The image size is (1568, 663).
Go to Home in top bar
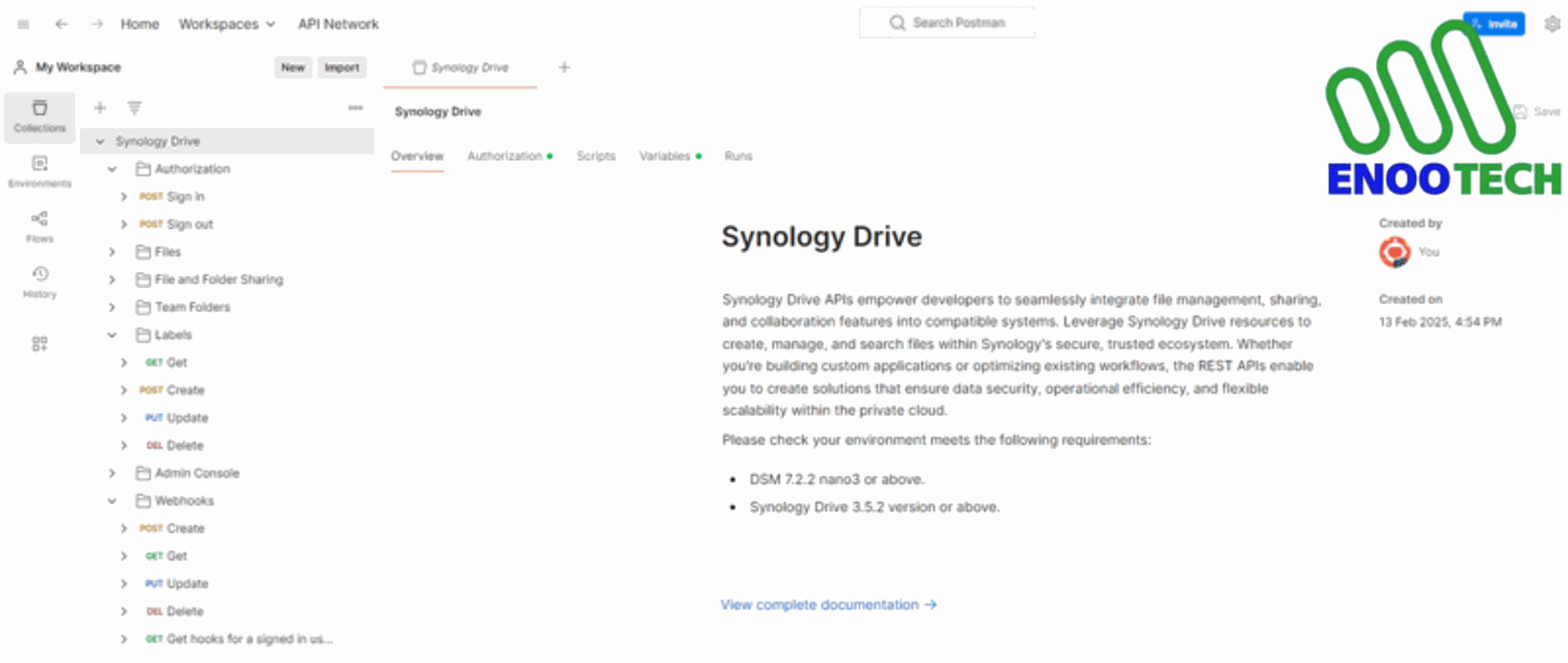(140, 24)
